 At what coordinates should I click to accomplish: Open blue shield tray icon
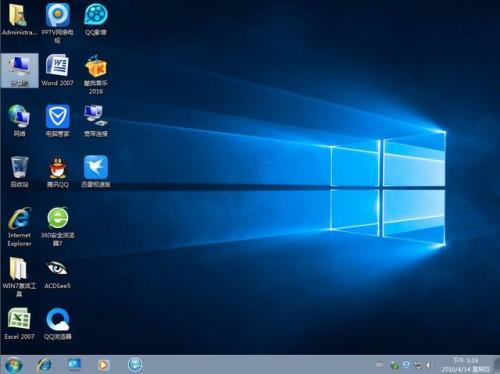coord(406,365)
